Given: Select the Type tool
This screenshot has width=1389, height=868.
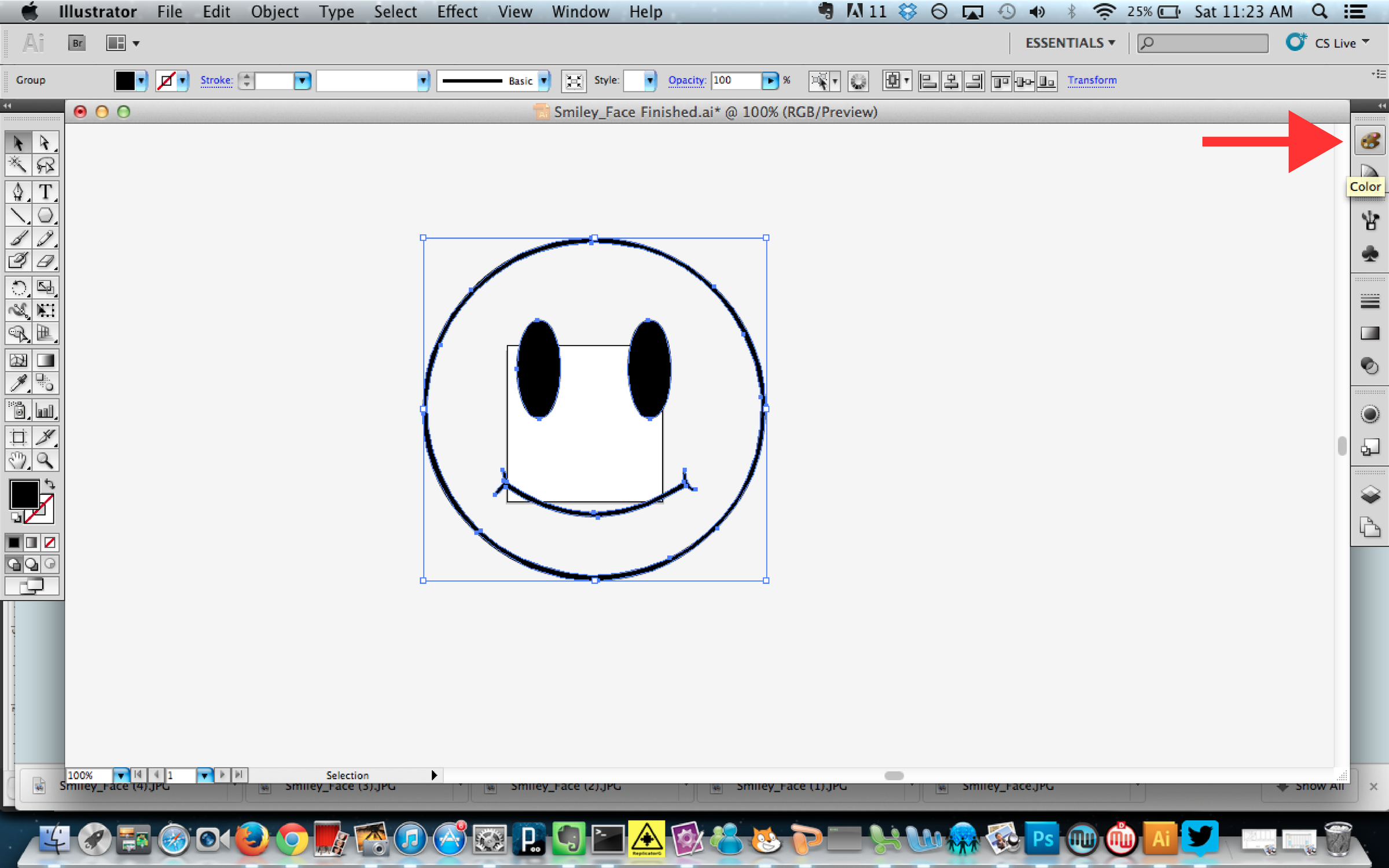Looking at the screenshot, I should pos(46,192).
